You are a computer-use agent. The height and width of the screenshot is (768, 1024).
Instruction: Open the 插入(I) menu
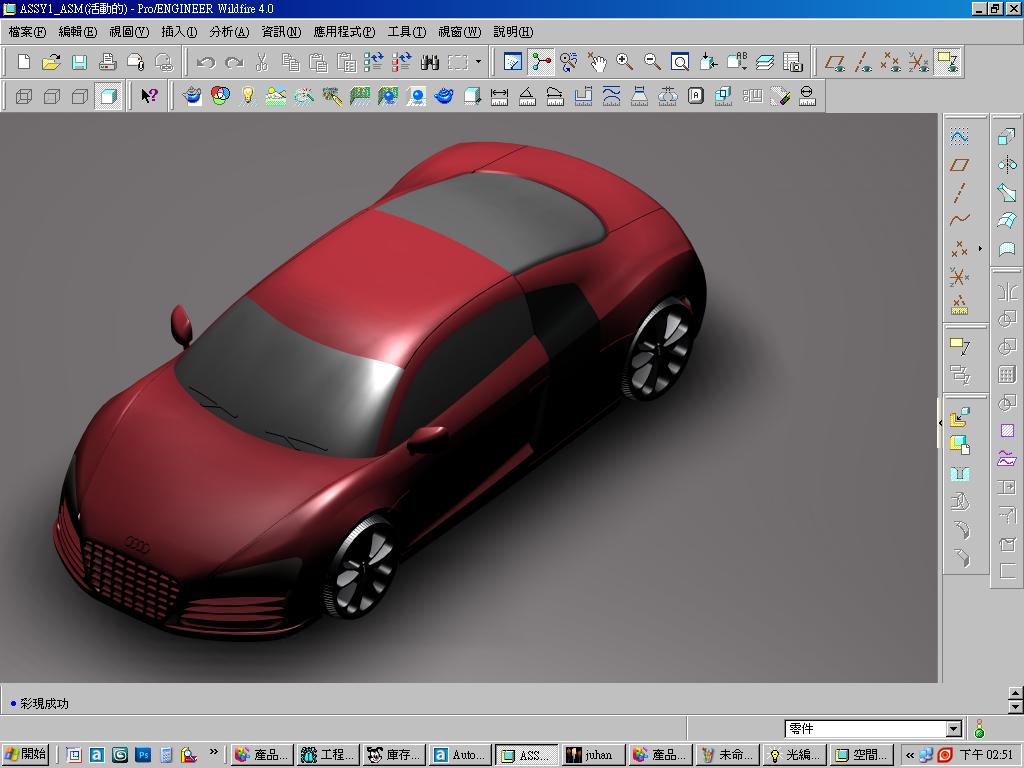tap(179, 31)
